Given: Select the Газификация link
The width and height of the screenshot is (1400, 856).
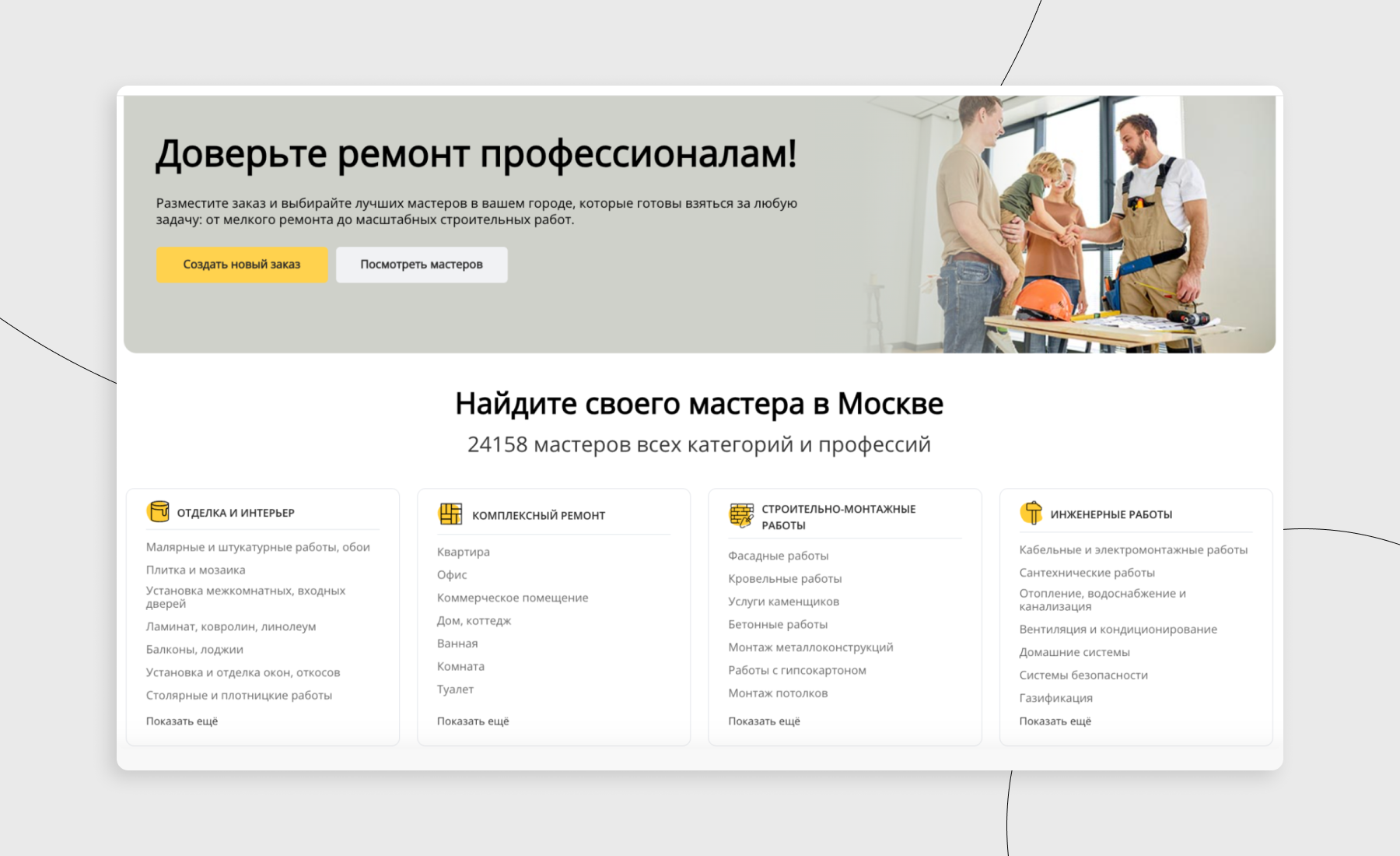Looking at the screenshot, I should pos(1055,698).
